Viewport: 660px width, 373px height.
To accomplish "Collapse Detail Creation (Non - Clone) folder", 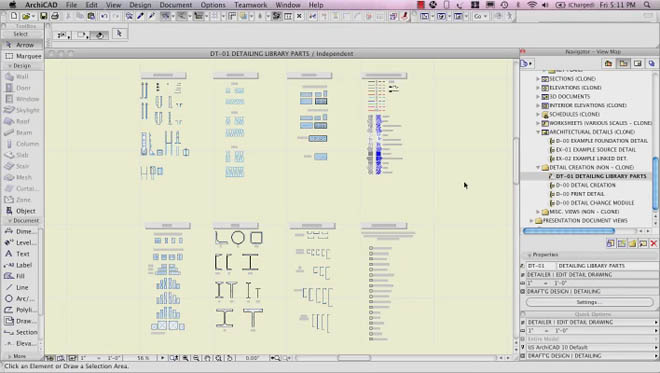I will pos(538,167).
